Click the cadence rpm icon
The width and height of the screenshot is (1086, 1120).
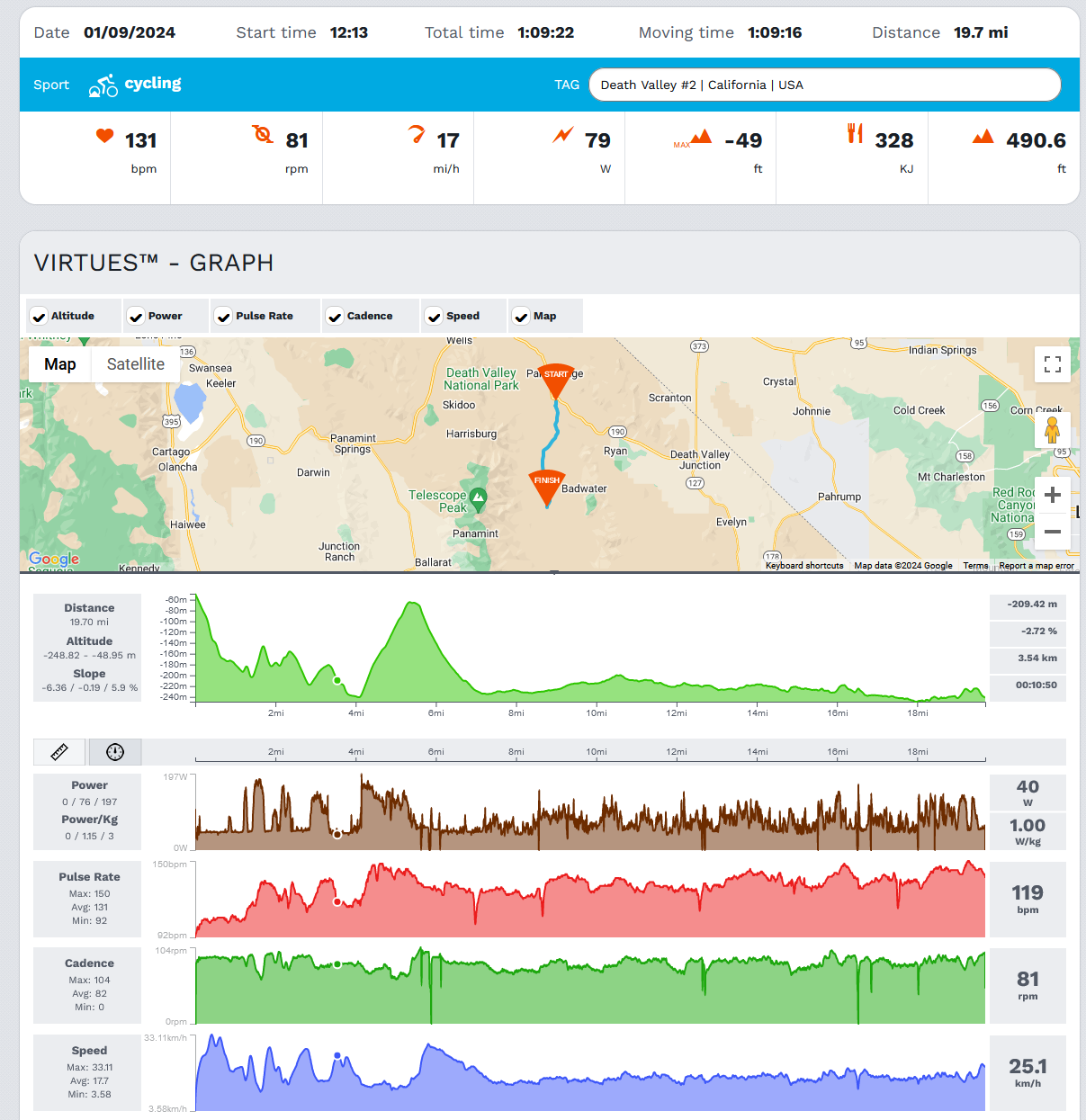click(263, 134)
